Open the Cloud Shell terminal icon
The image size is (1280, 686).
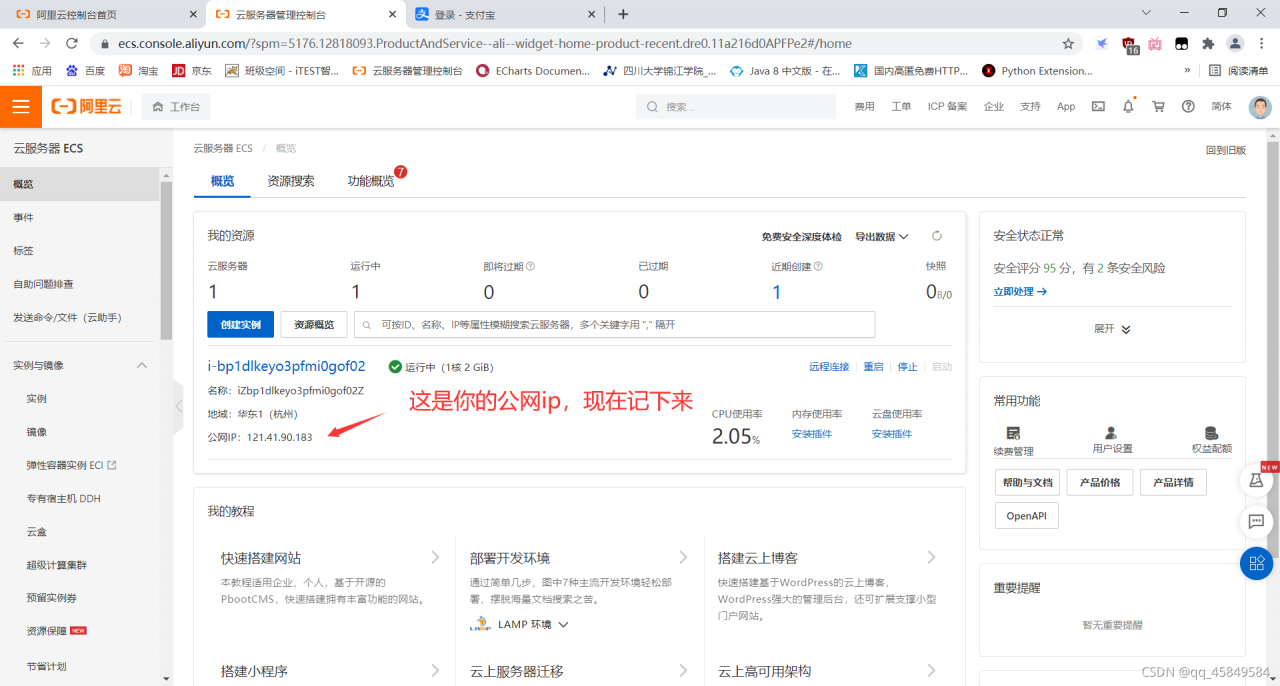click(x=1098, y=106)
